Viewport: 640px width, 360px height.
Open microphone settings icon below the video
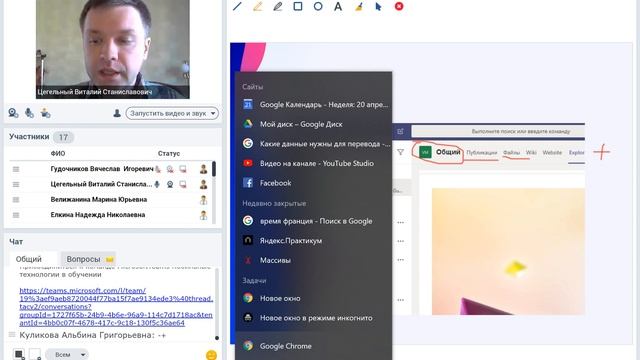click(29, 113)
